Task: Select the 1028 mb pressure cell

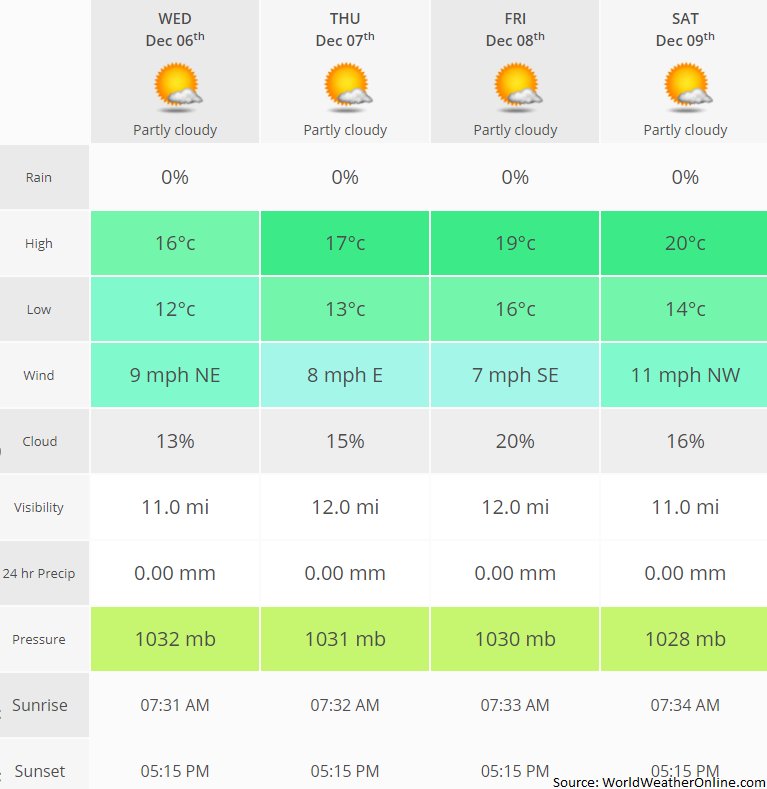Action: click(x=684, y=639)
